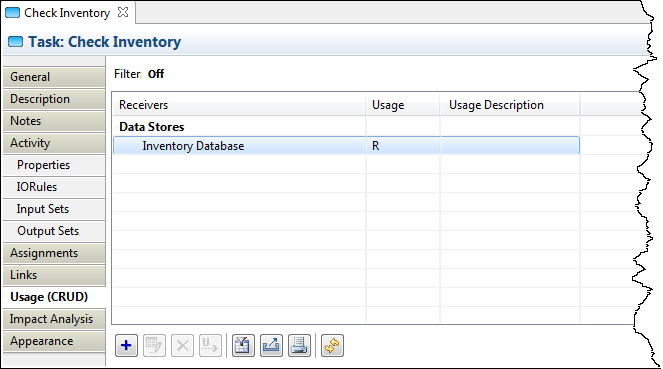
Task: Click the Task: Check Inventory title
Action: tap(104, 42)
